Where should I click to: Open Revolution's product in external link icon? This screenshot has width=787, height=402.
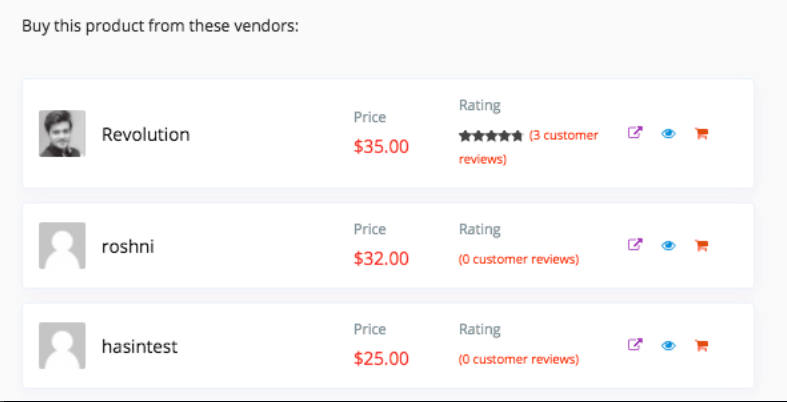coord(635,133)
